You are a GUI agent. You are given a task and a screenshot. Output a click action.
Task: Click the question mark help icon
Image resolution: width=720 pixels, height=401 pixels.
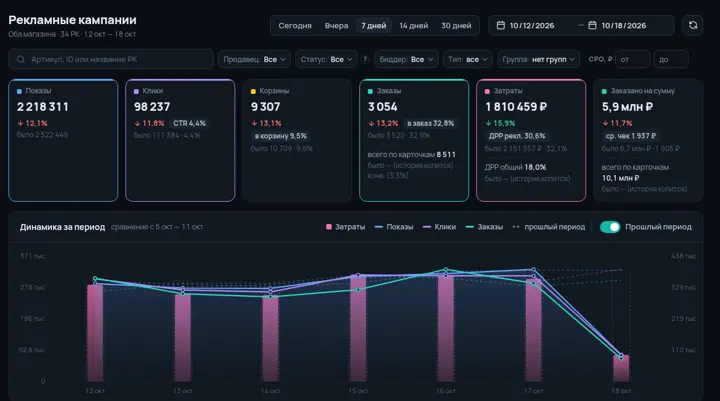(365, 59)
